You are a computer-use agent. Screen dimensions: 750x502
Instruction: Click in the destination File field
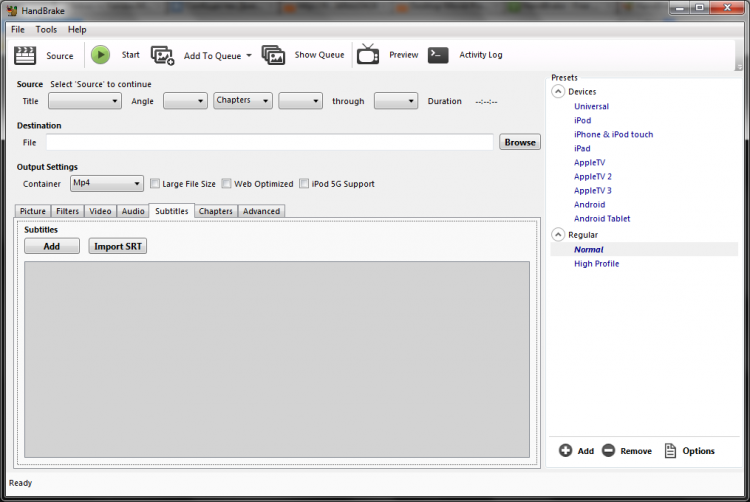pyautogui.click(x=270, y=142)
